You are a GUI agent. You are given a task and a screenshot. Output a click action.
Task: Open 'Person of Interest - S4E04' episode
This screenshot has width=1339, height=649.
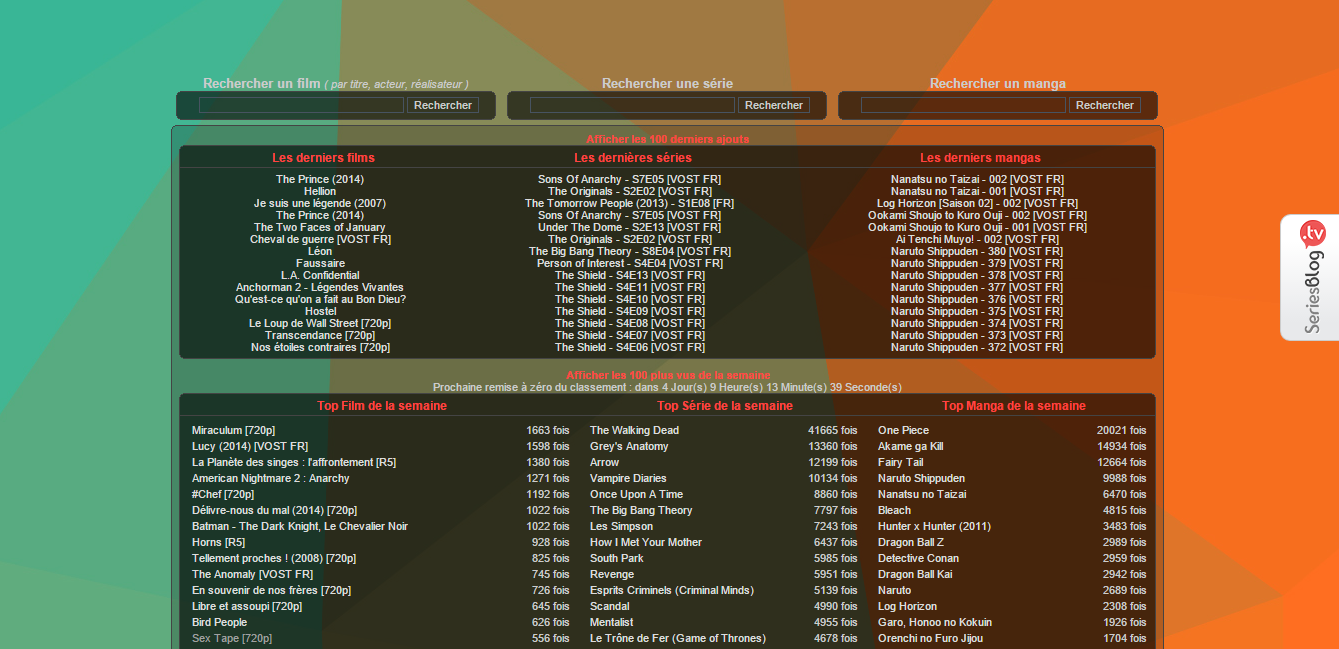click(x=630, y=263)
